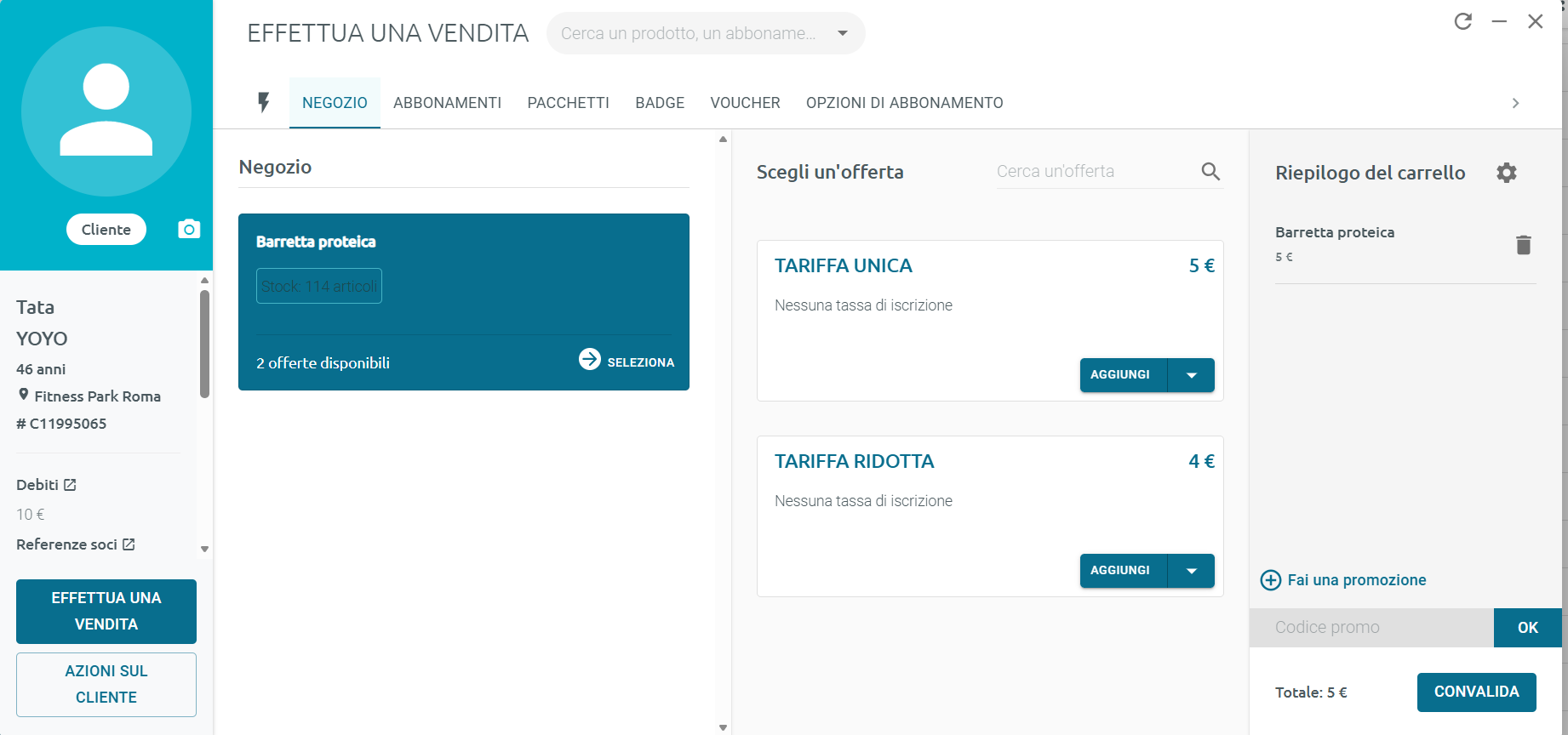Click CONVALIDA to validate cart

point(1476,692)
